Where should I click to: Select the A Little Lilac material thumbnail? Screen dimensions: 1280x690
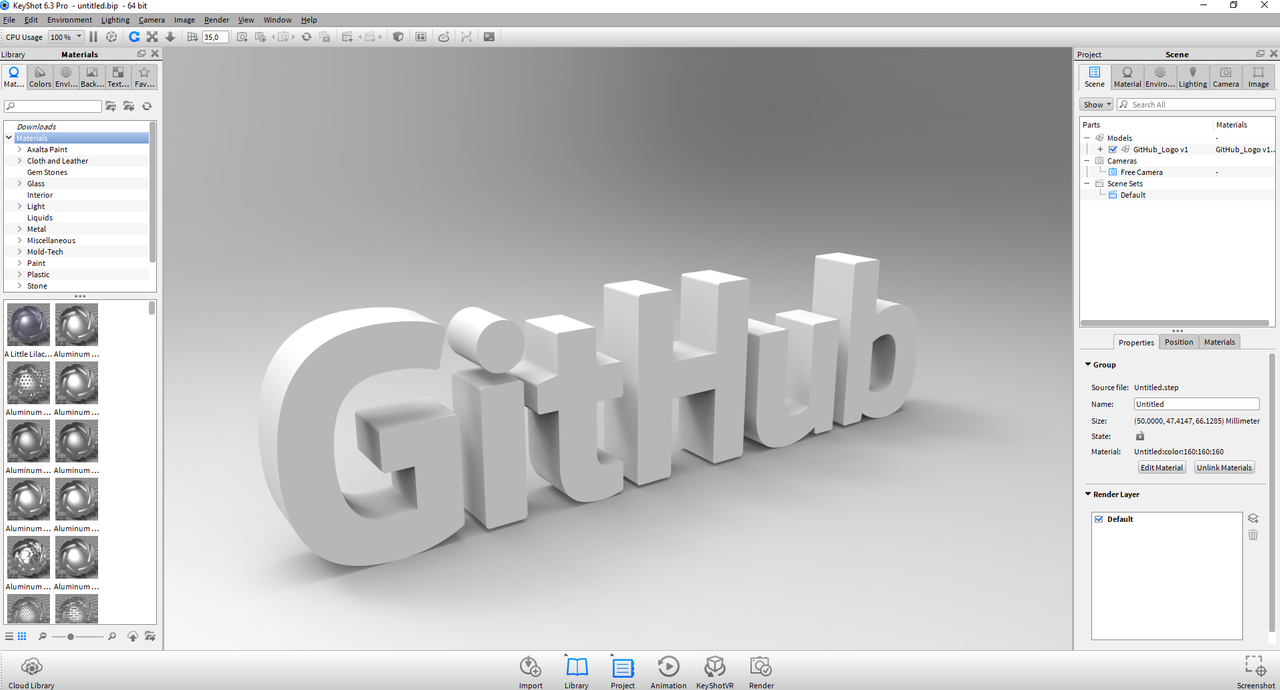pos(28,324)
